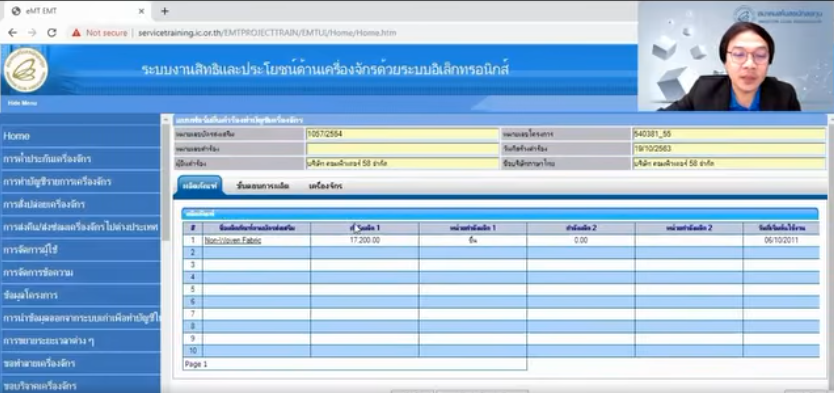Click the BOI logo in the header
The image size is (834, 393).
click(x=25, y=70)
